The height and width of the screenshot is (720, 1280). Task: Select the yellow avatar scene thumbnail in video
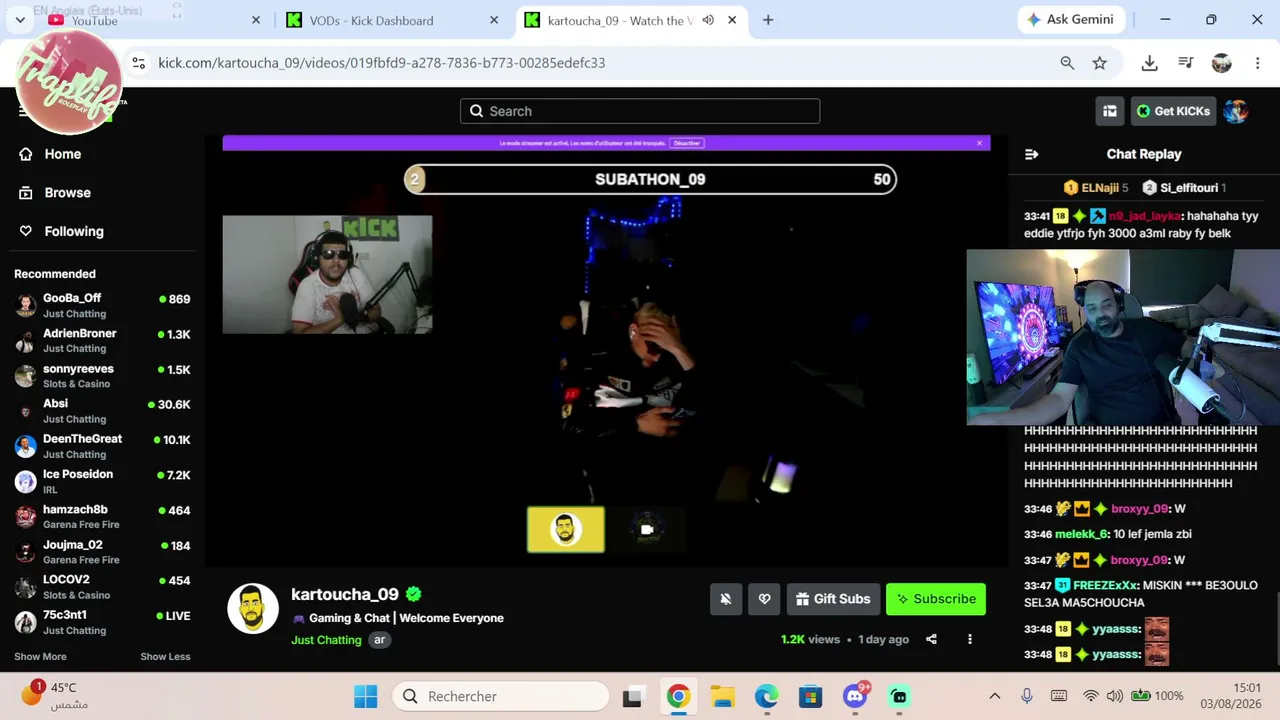coord(566,530)
